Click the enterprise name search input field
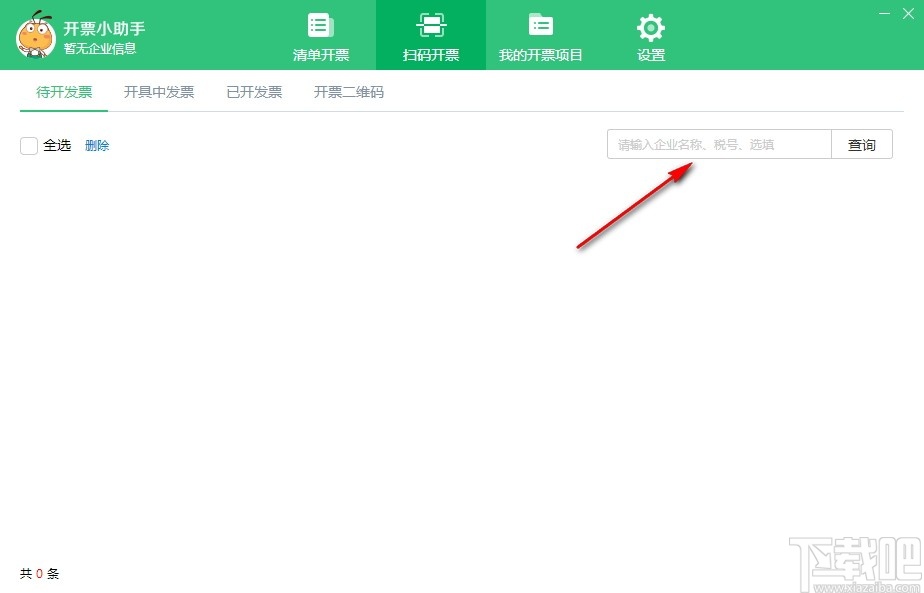This screenshot has width=924, height=593. (718, 144)
